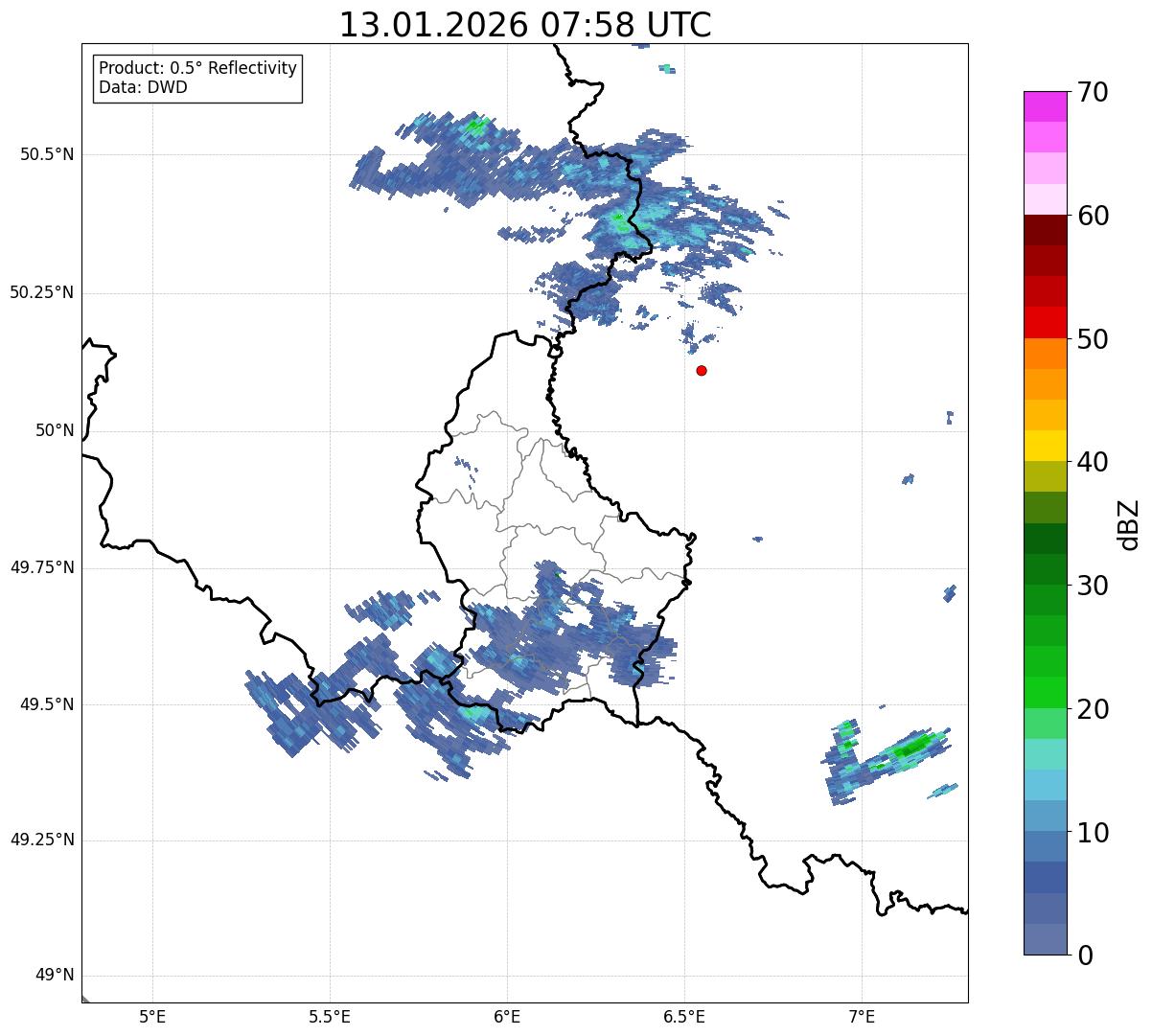The height and width of the screenshot is (1036, 1152).
Task: Click the 6°E longitude label
Action: pos(507,1018)
